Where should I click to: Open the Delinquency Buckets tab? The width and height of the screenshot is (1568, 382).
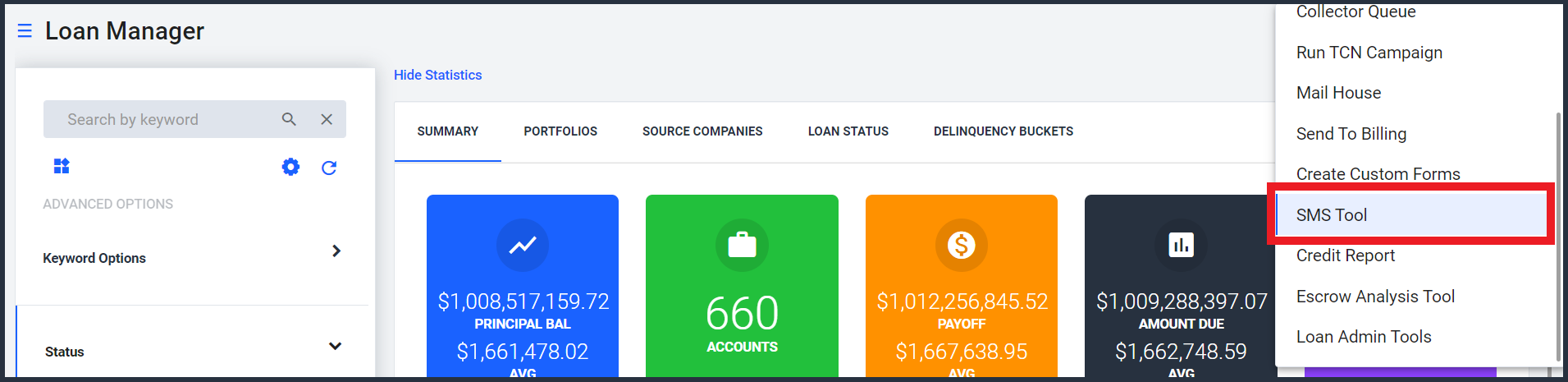1003,131
